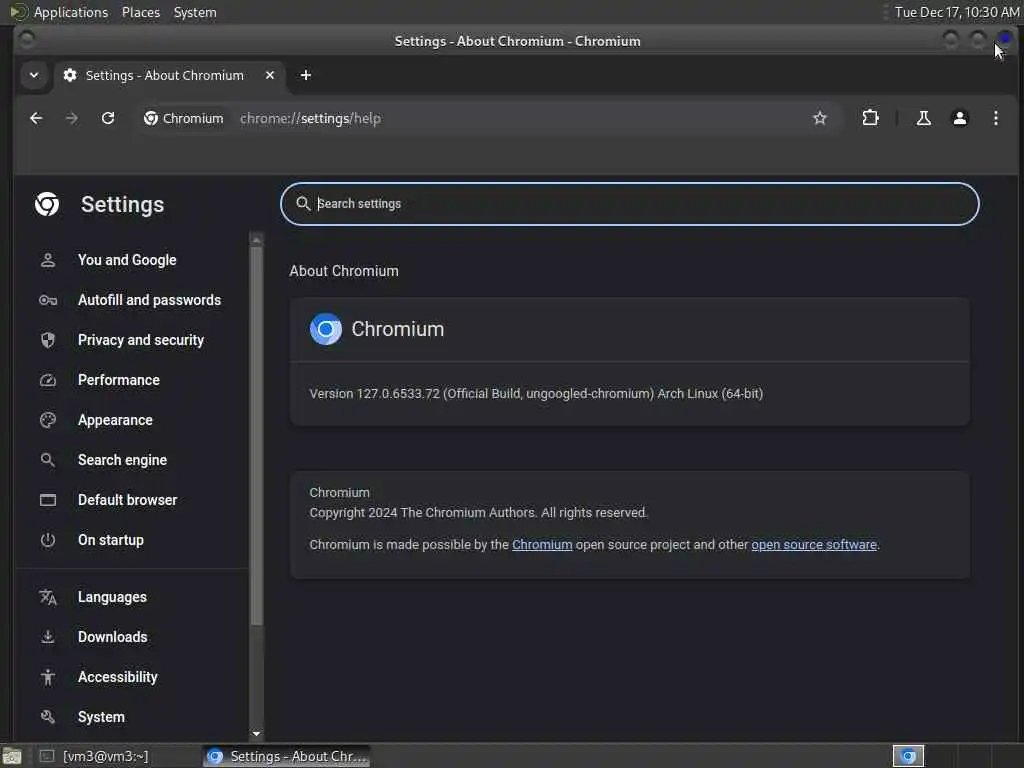Click the Chromium site info chip
This screenshot has height=768, width=1024.
(184, 118)
